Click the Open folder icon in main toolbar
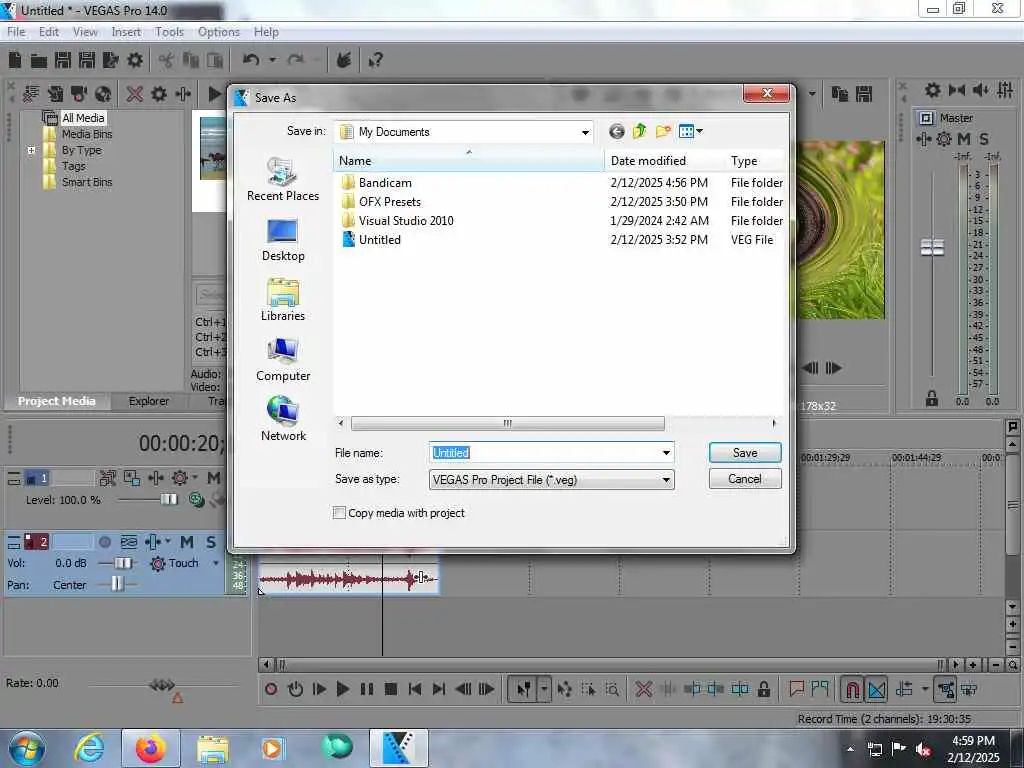This screenshot has height=768, width=1024. [39, 61]
